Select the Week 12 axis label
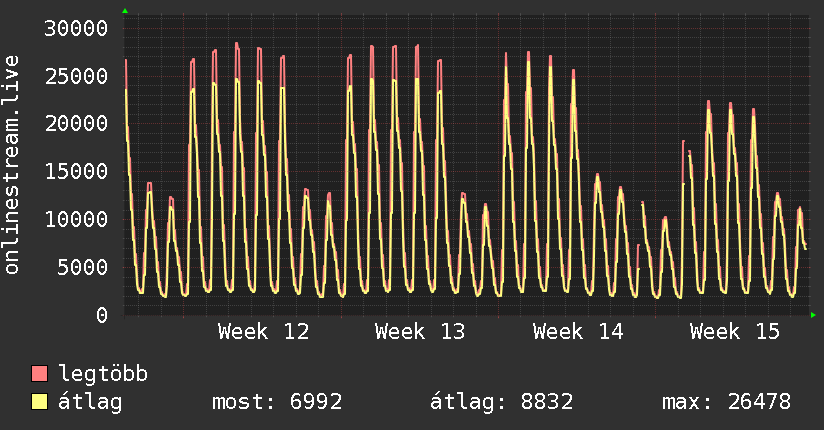The image size is (824, 430). pos(263,332)
